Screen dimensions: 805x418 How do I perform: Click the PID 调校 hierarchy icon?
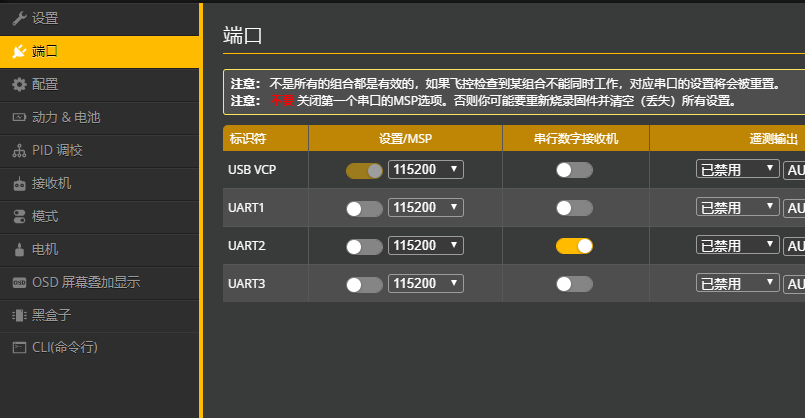pyautogui.click(x=19, y=150)
